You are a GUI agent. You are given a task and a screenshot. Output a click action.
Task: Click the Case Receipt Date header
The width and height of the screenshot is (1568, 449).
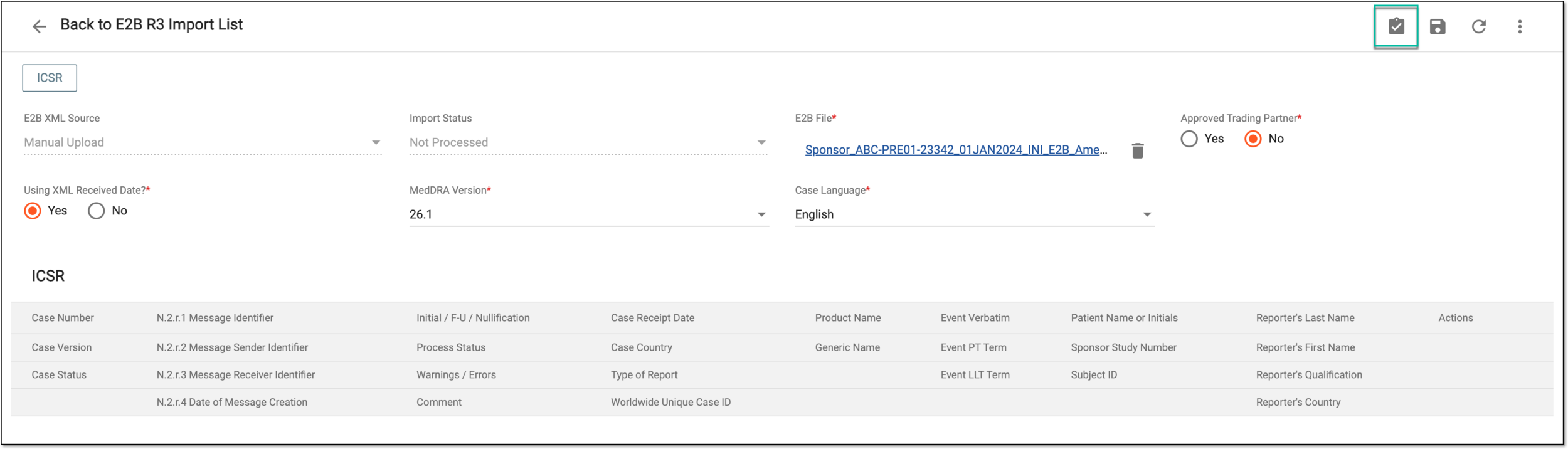click(x=652, y=318)
